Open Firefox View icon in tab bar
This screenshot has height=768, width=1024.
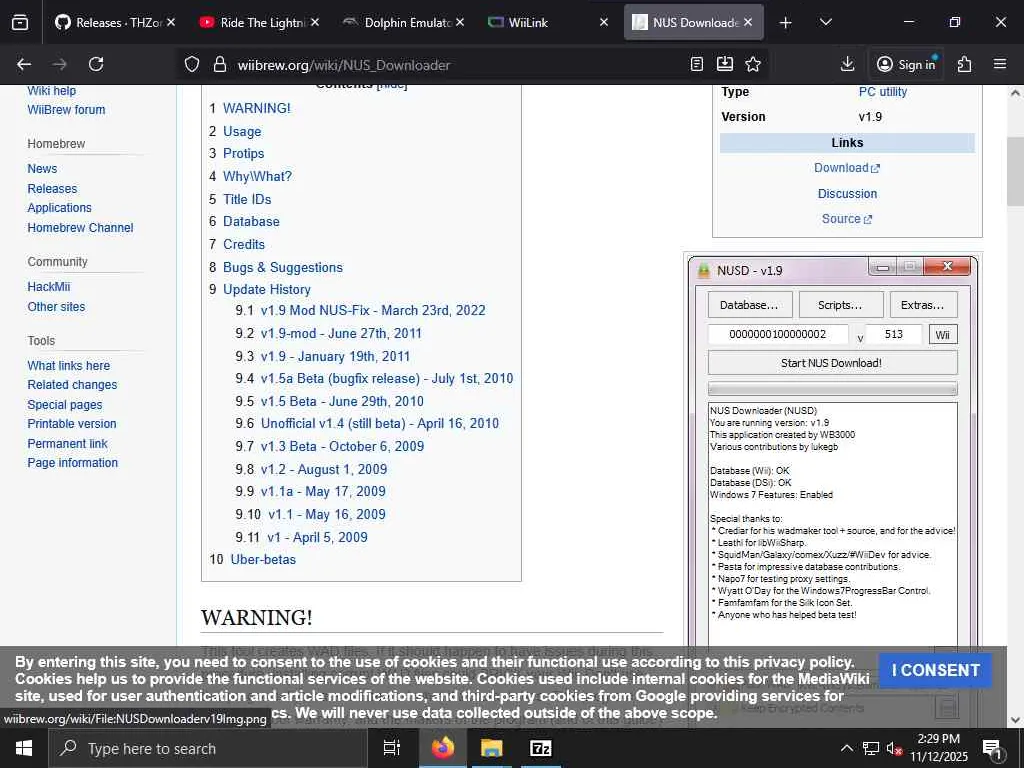[20, 23]
